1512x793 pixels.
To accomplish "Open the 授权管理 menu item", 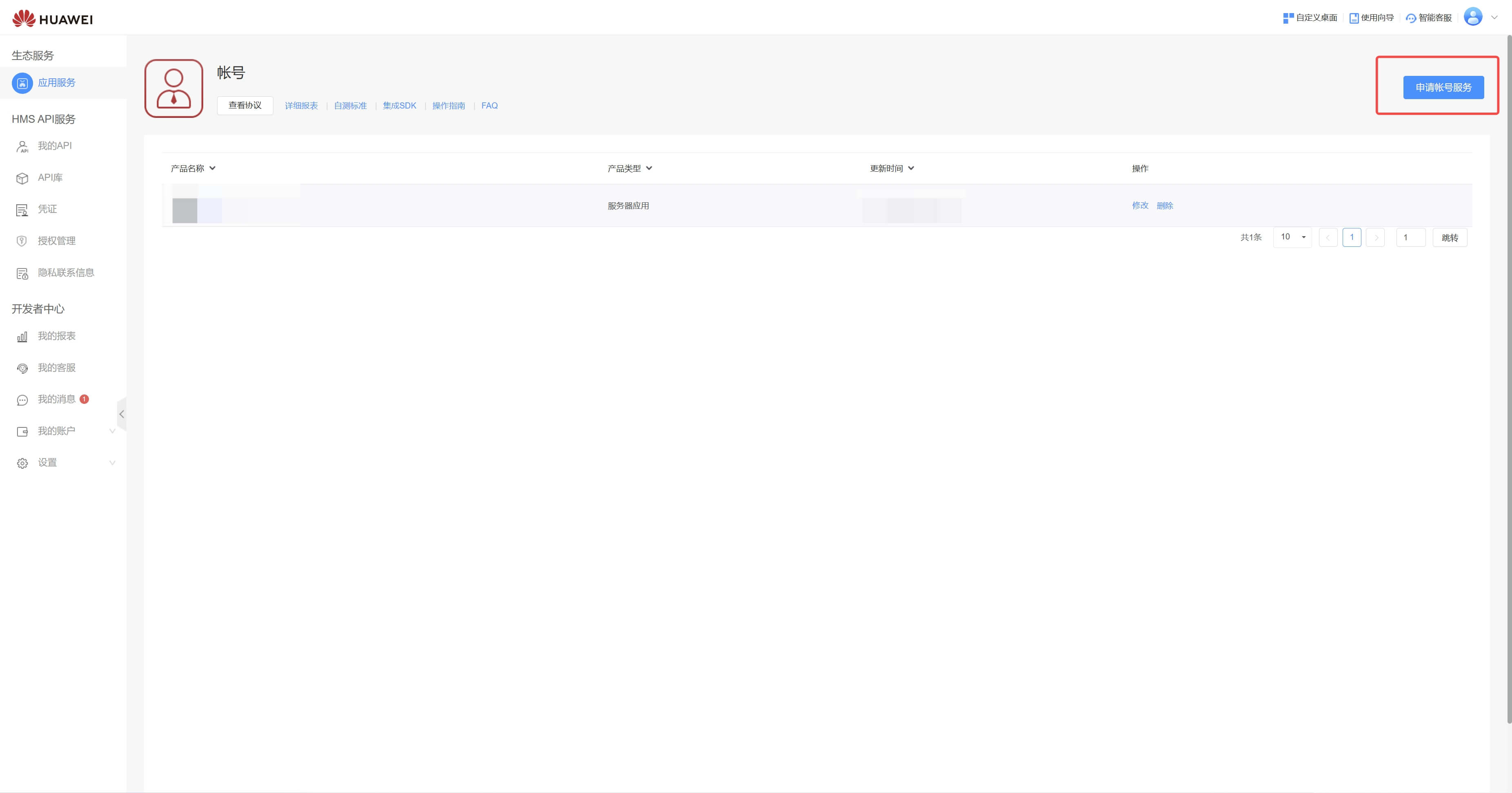I will click(x=56, y=241).
